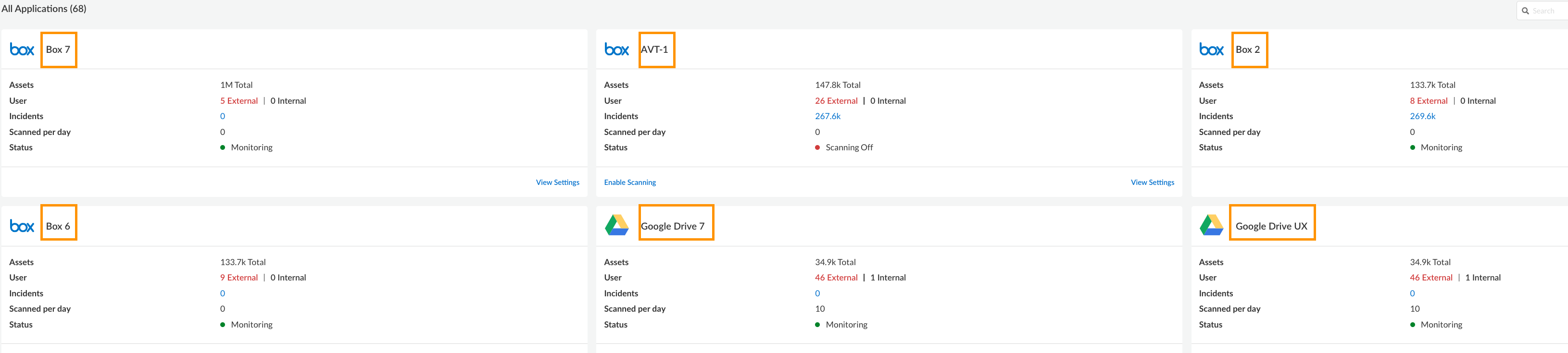Open Box 2's 269.6k incidents count
The width and height of the screenshot is (1568, 353).
(x=1422, y=116)
